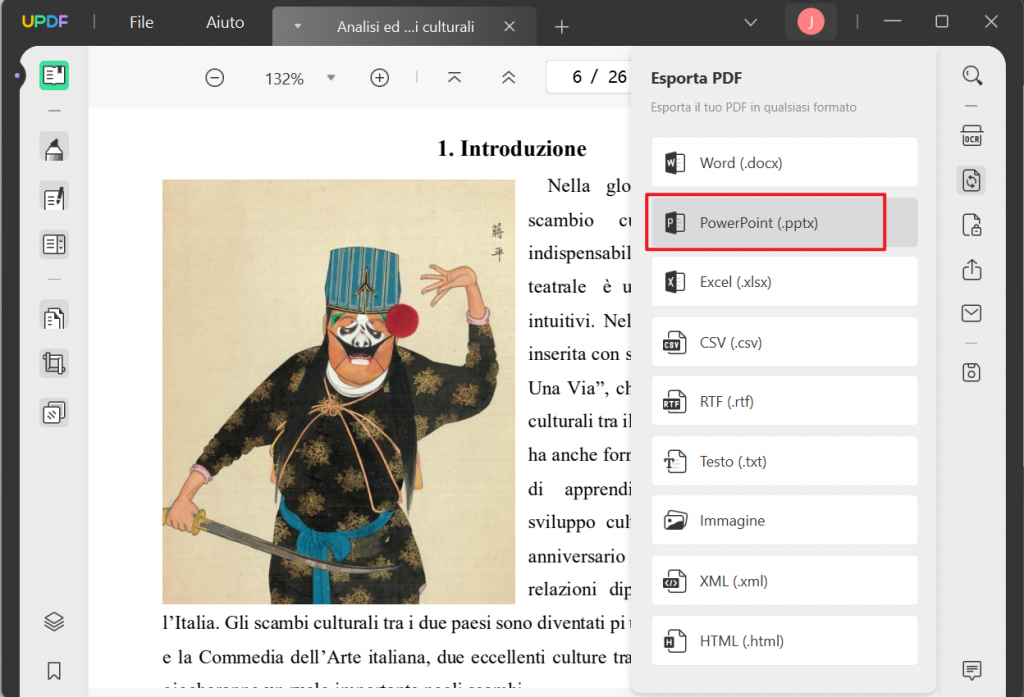
Task: Switch to the Analisi ed ...i culturali tab
Action: pos(405,27)
